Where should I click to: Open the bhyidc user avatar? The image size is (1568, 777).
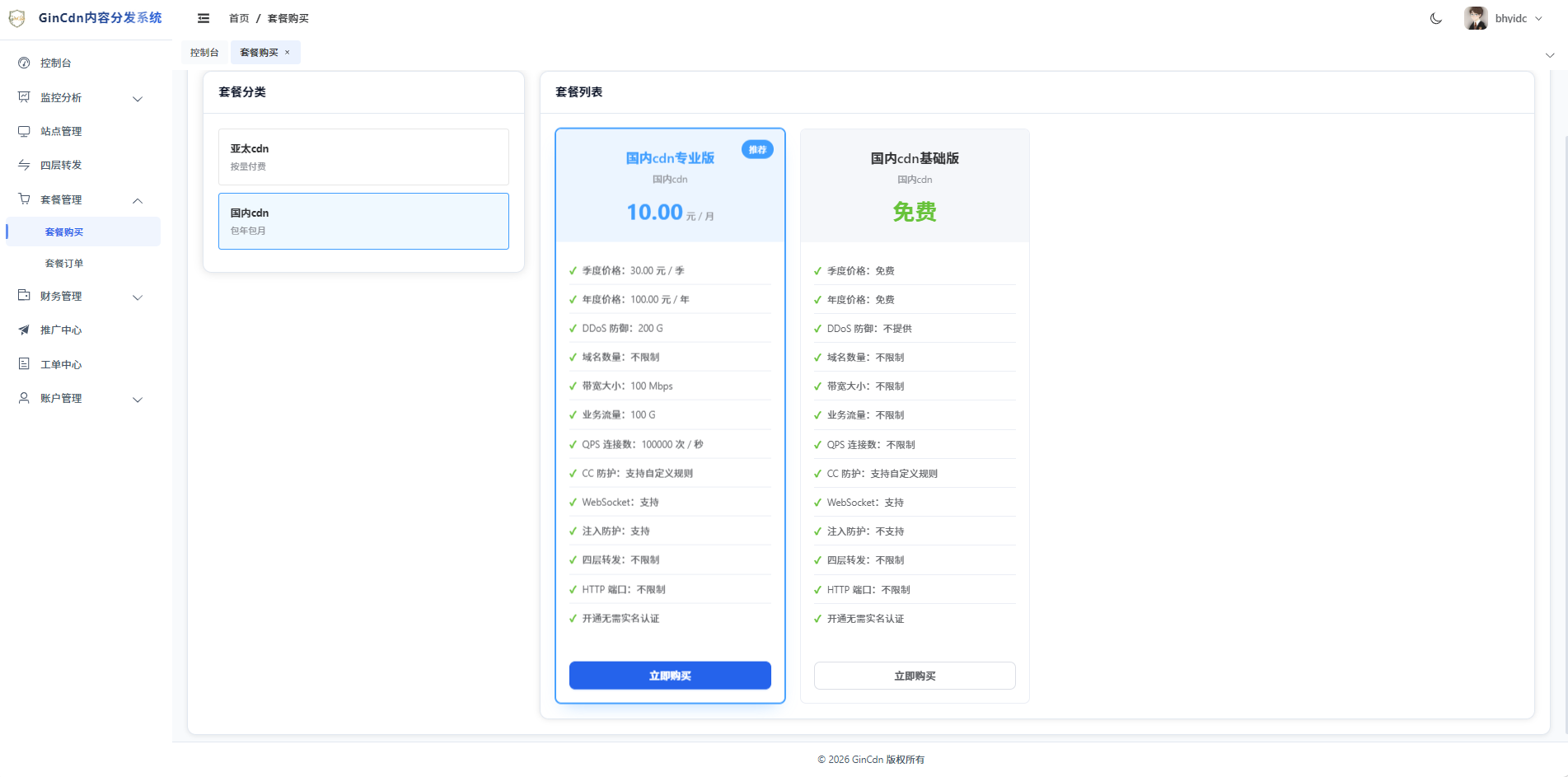coord(1476,18)
